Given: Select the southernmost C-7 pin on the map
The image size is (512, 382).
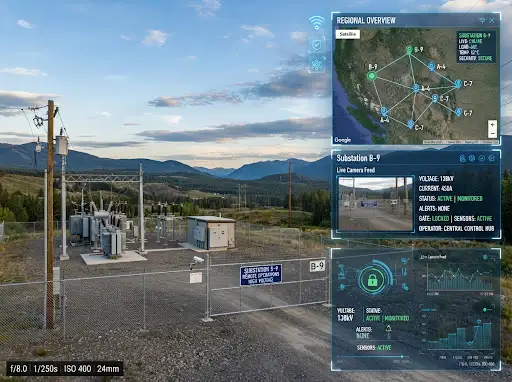Looking at the screenshot, I should tap(410, 124).
